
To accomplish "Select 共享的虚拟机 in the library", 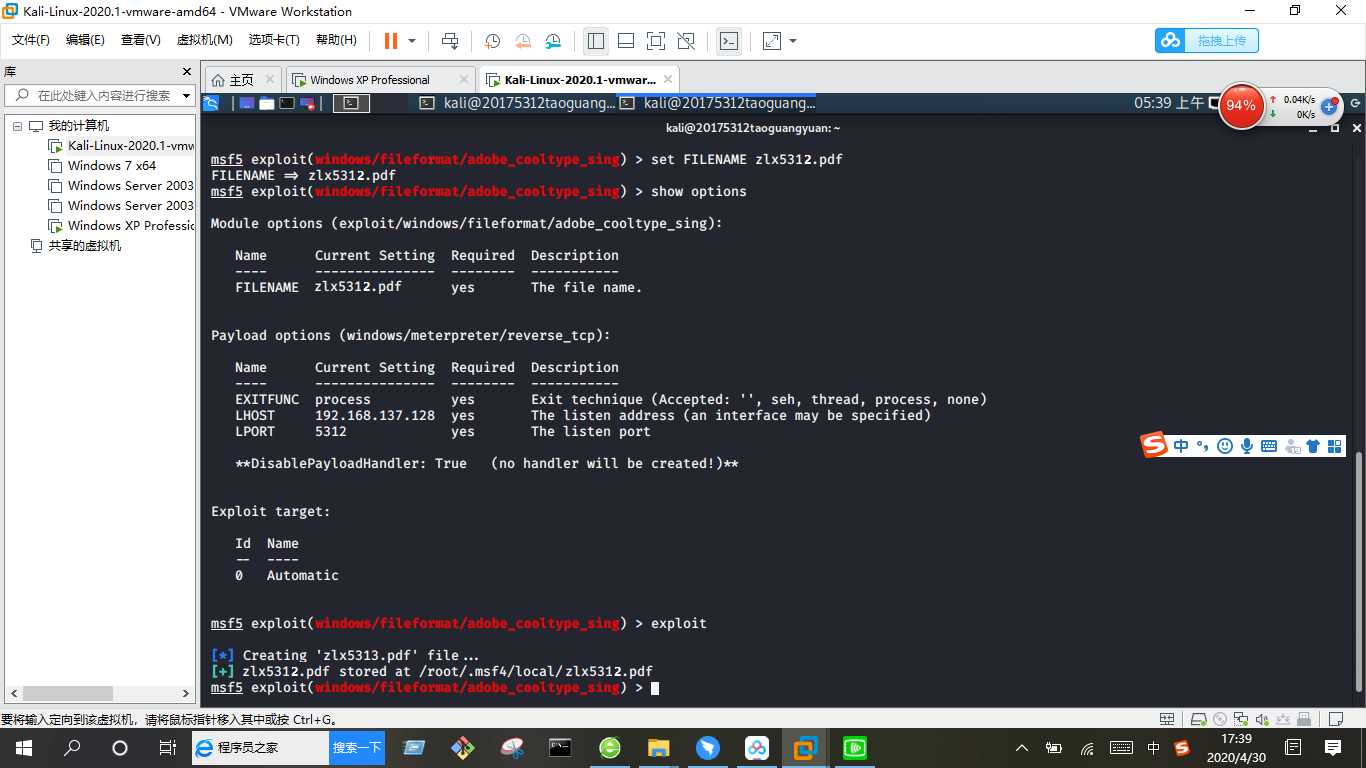I will (x=76, y=246).
